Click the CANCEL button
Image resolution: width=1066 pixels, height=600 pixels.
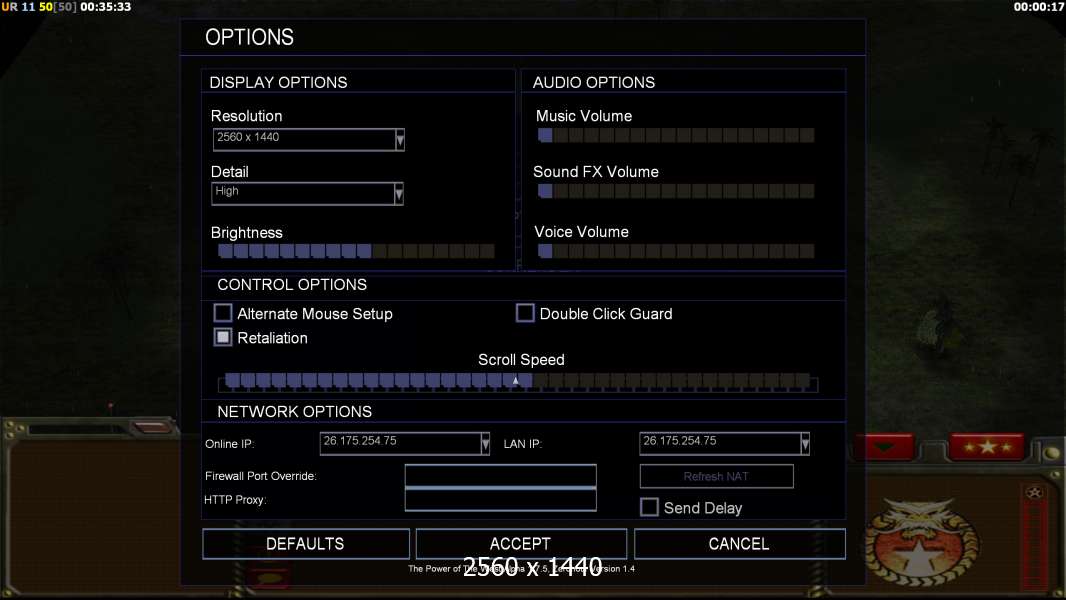tap(740, 544)
